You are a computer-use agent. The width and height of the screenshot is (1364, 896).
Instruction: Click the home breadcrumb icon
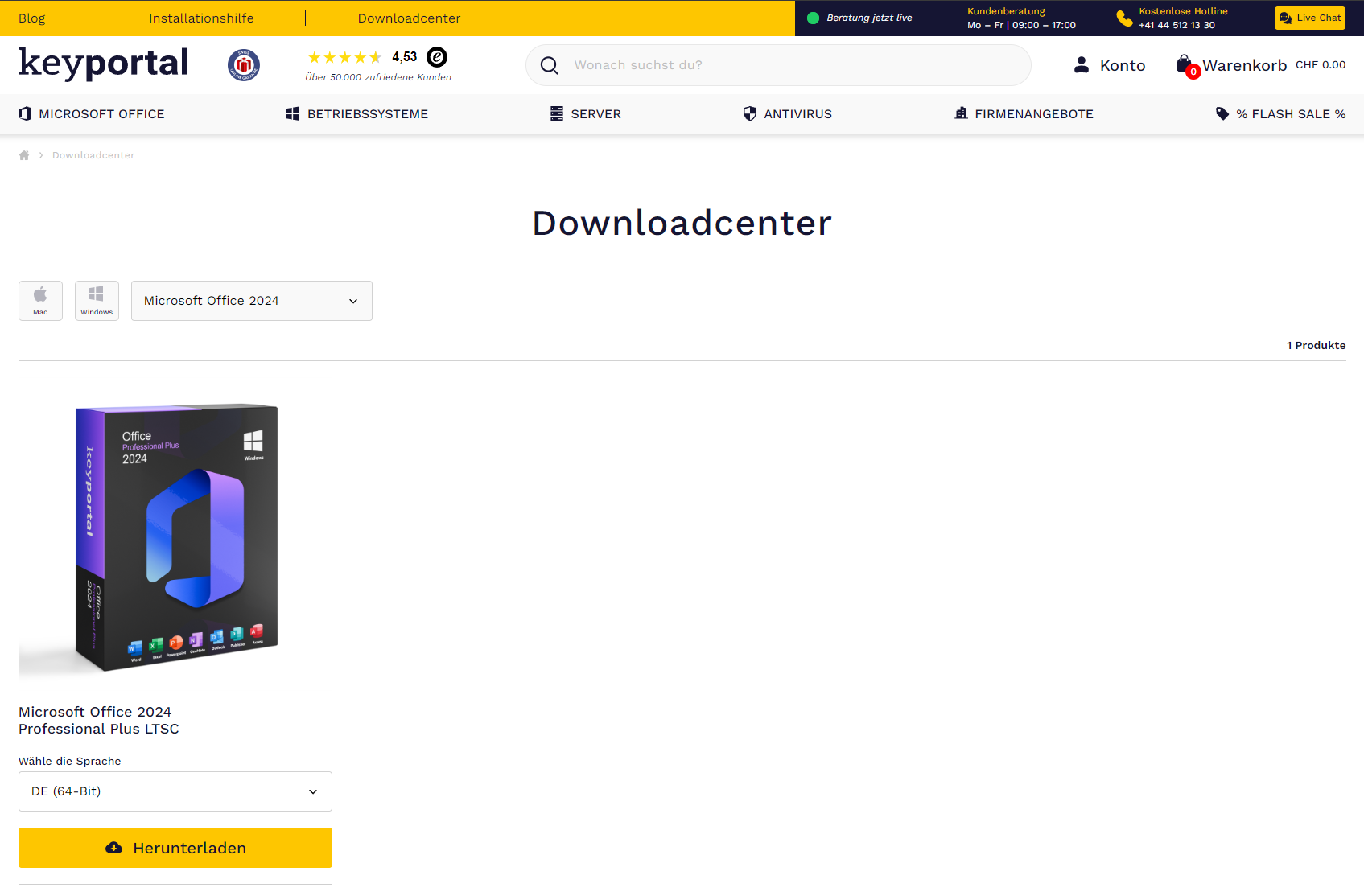(24, 155)
